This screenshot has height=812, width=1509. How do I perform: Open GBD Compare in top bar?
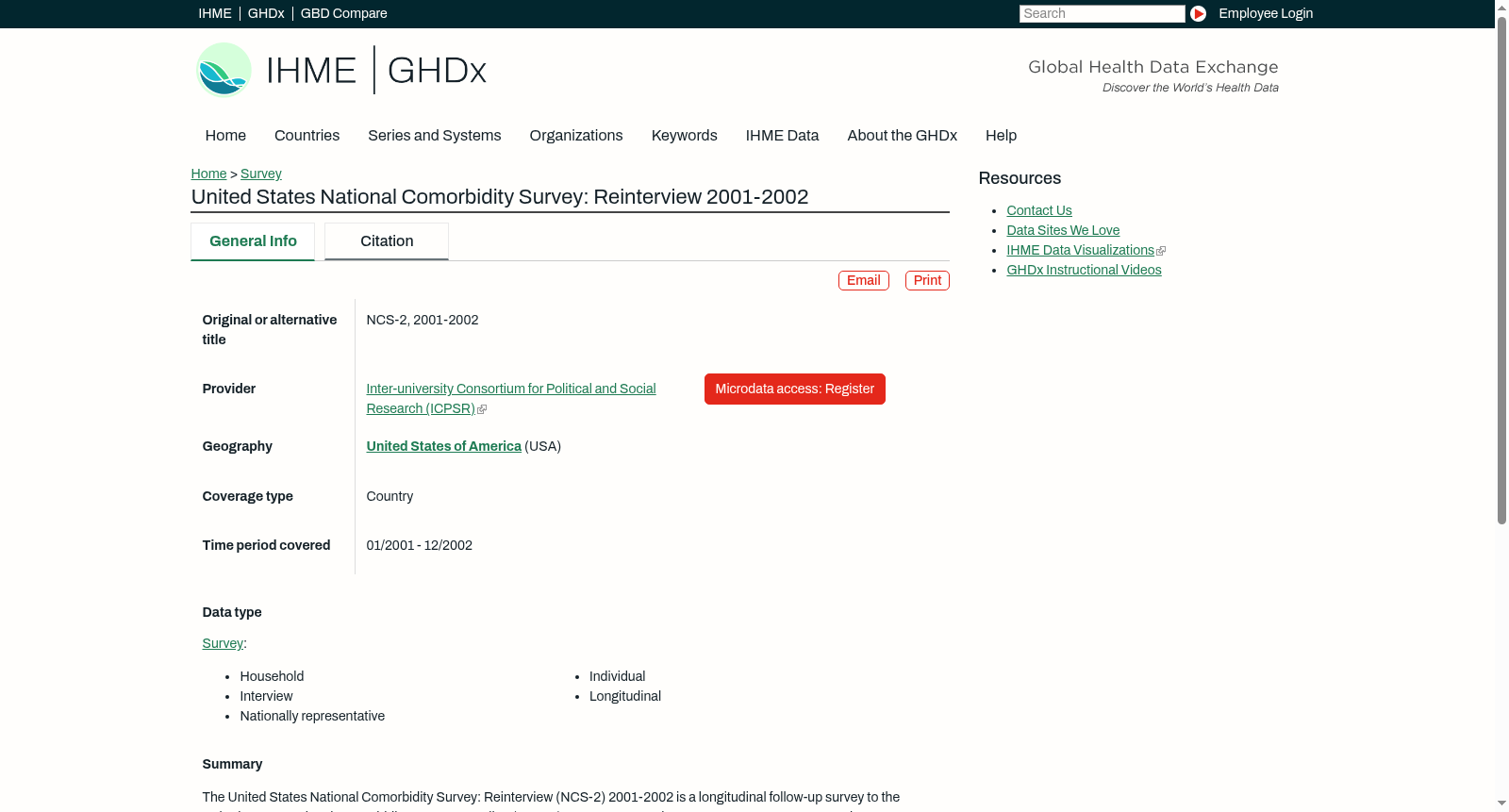click(344, 13)
